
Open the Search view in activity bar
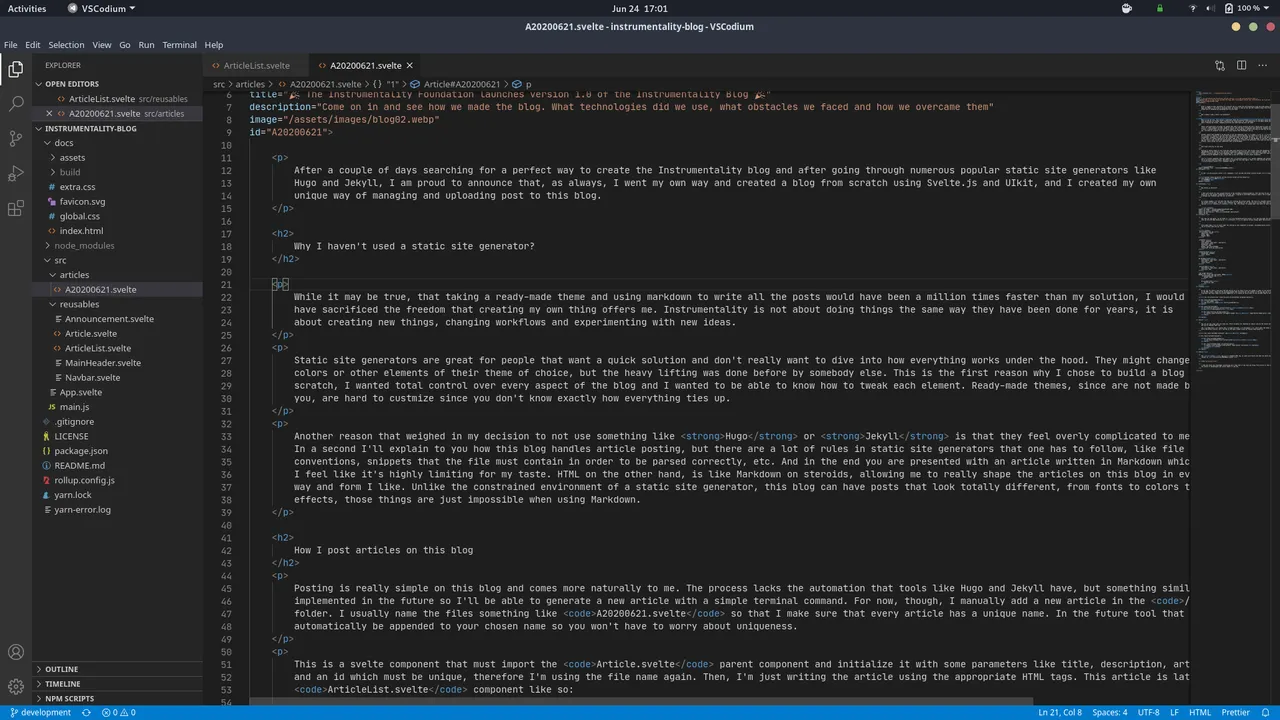point(15,104)
